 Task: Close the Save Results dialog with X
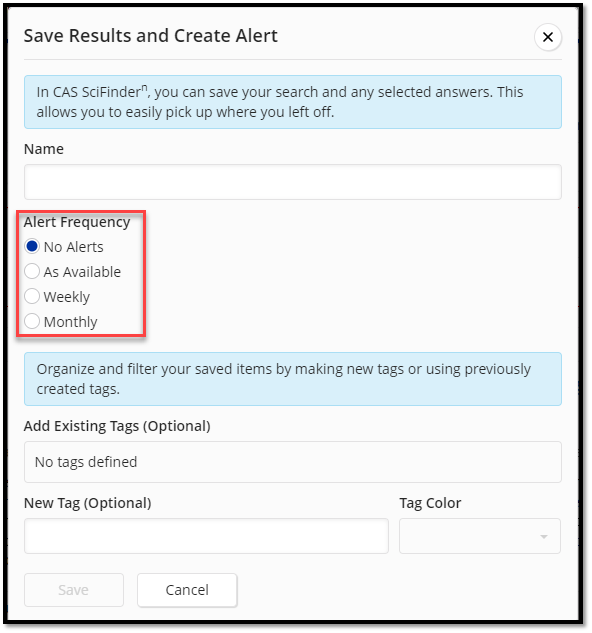(548, 37)
